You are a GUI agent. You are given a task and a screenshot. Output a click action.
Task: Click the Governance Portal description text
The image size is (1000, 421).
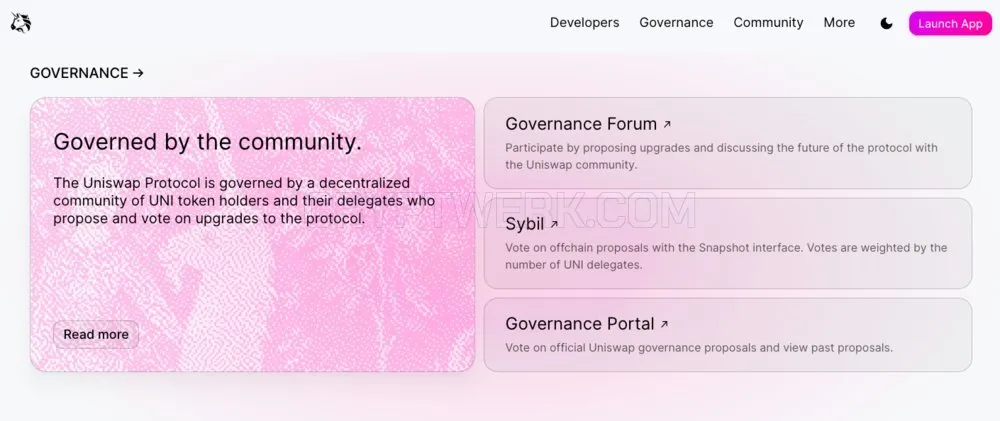pyautogui.click(x=698, y=348)
